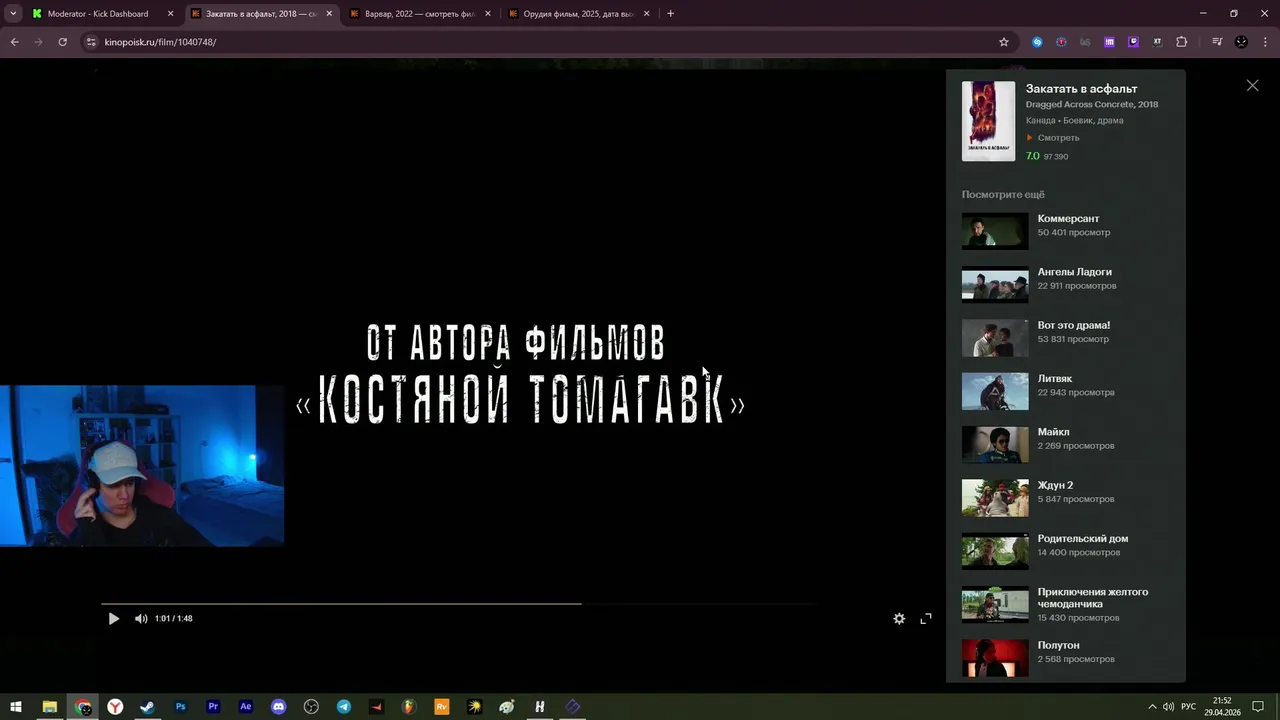Open Photoshop from the taskbar
1280x720 pixels.
tap(181, 706)
